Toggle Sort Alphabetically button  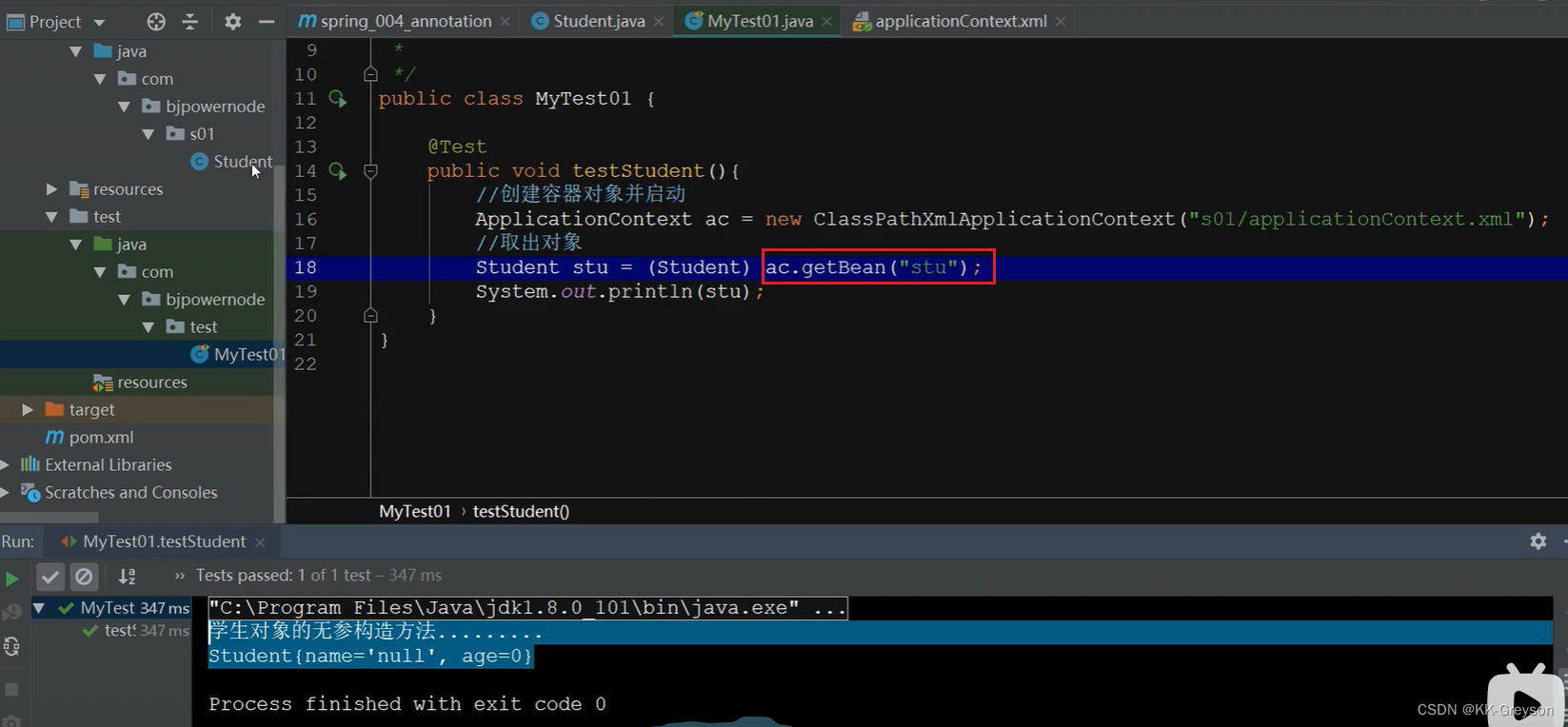[127, 576]
